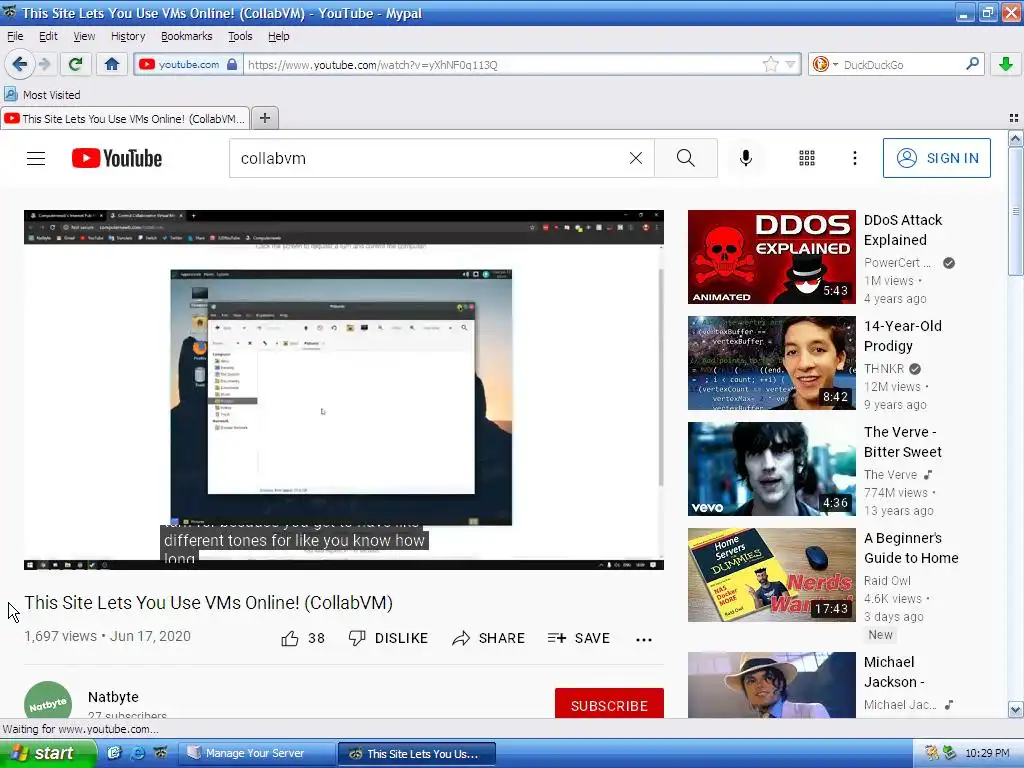Open the PowerCert channel name
Viewport: 1024px width, 768px height.
pyautogui.click(x=897, y=263)
